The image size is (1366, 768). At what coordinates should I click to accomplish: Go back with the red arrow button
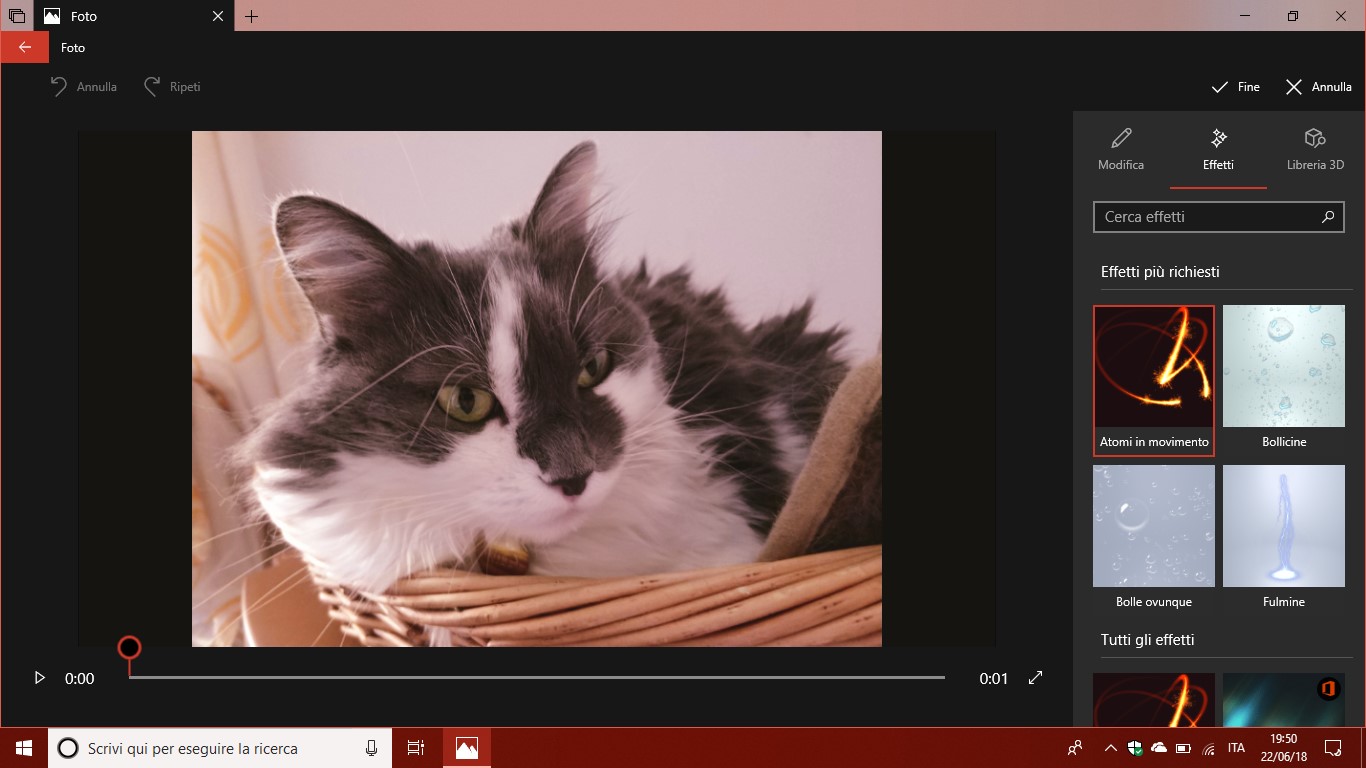tap(24, 47)
